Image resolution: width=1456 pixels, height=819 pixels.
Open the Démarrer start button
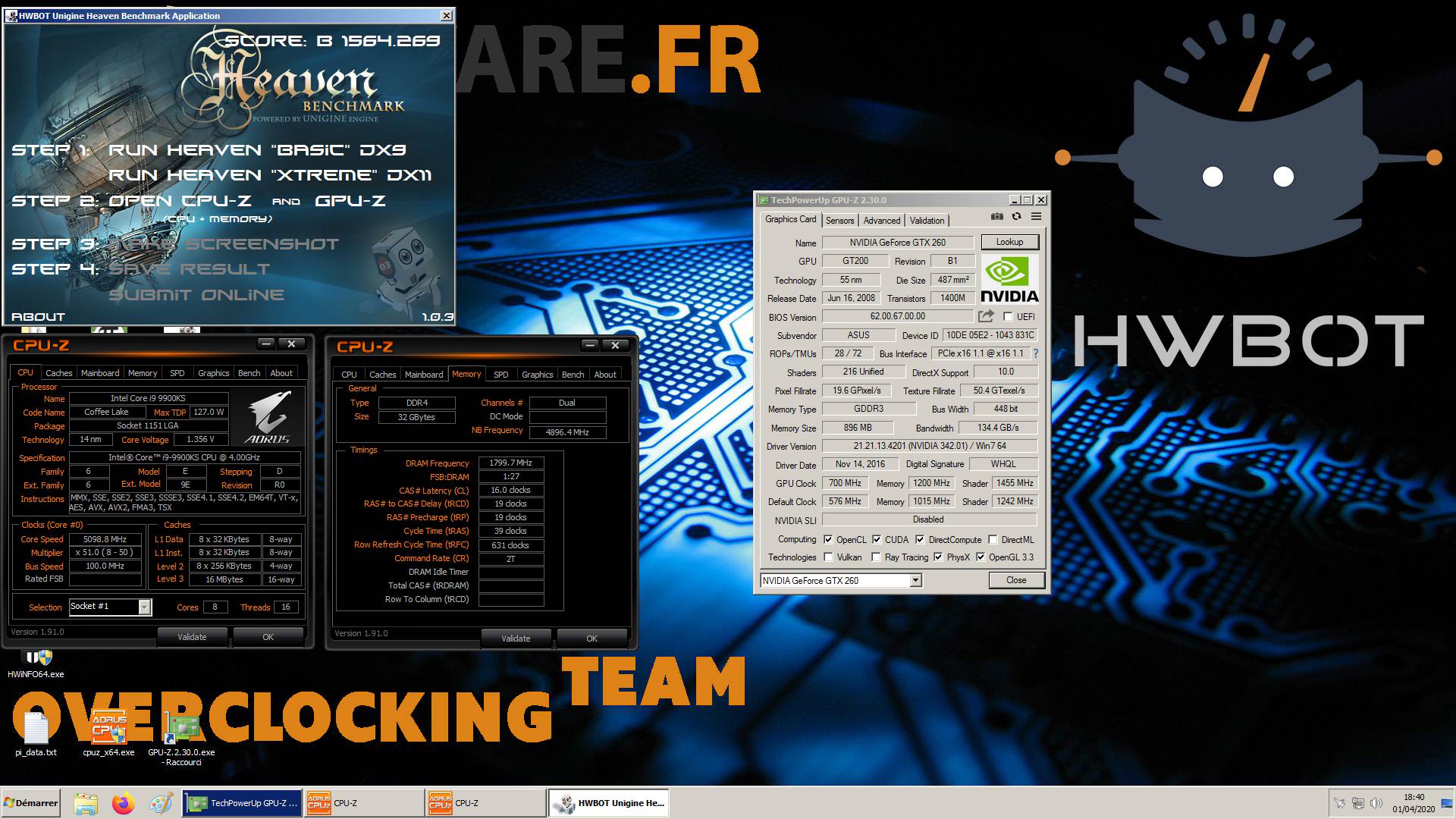31,803
